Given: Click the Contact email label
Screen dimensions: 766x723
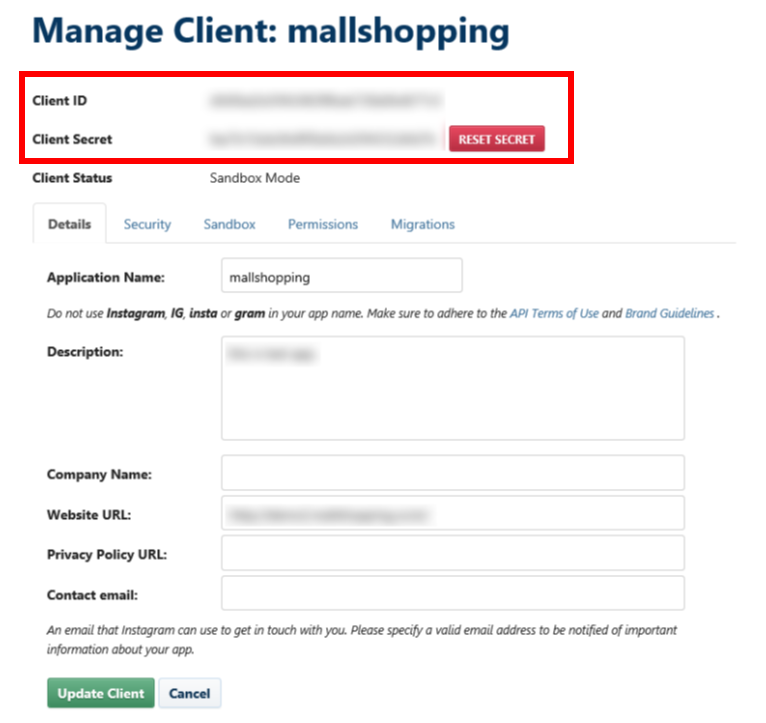Looking at the screenshot, I should (92, 595).
